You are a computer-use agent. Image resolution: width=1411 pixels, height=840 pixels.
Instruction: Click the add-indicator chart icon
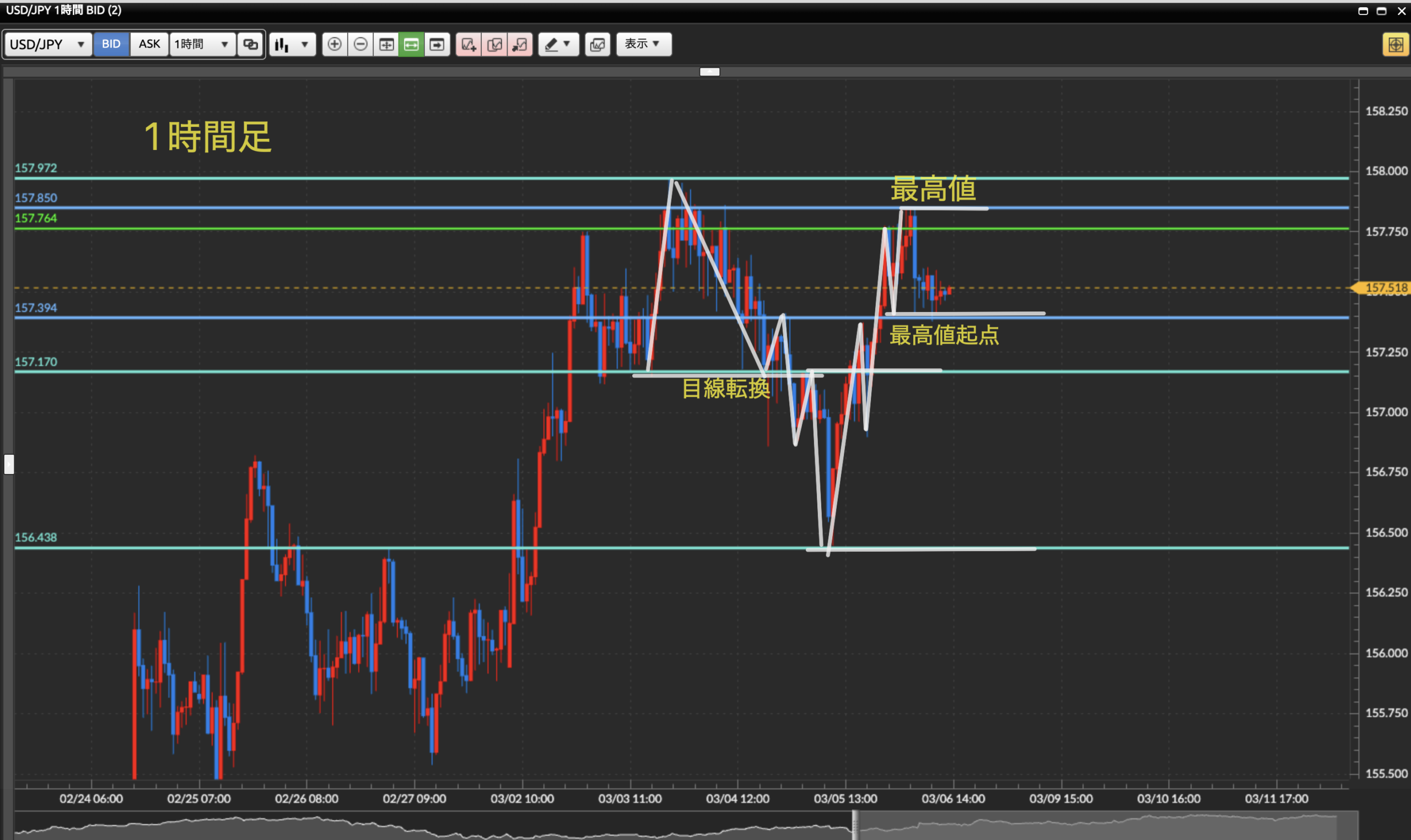[468, 44]
